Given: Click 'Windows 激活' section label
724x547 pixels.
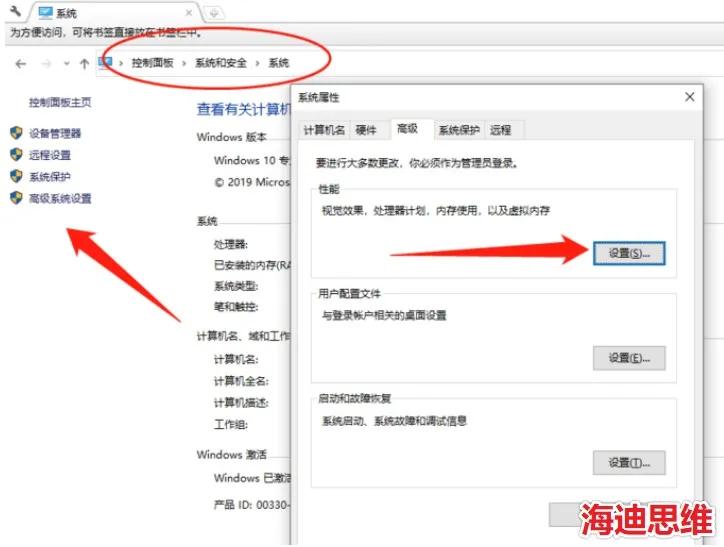Looking at the screenshot, I should 231,455.
